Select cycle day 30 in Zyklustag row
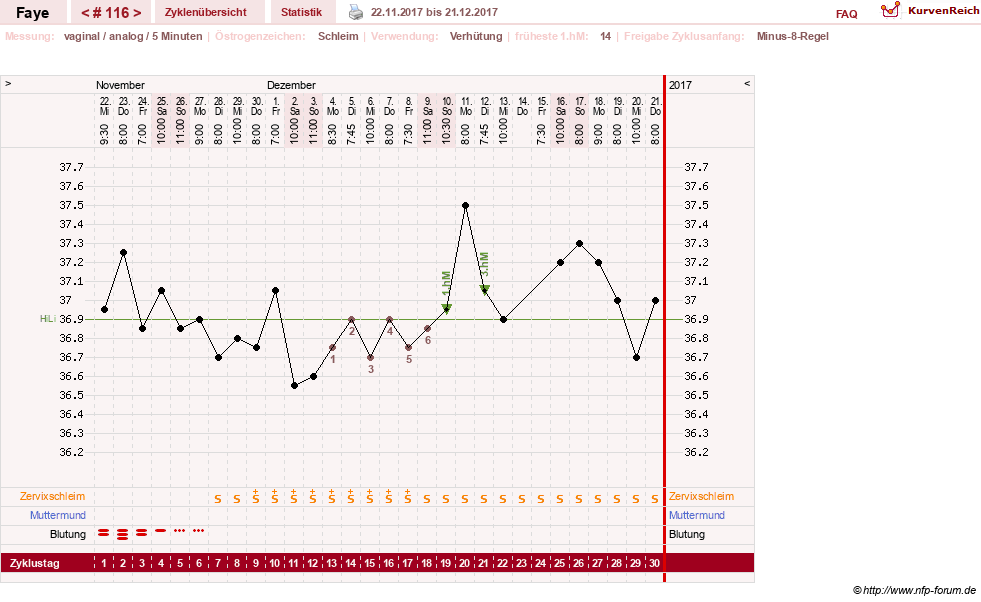This screenshot has width=981, height=602. (x=654, y=563)
